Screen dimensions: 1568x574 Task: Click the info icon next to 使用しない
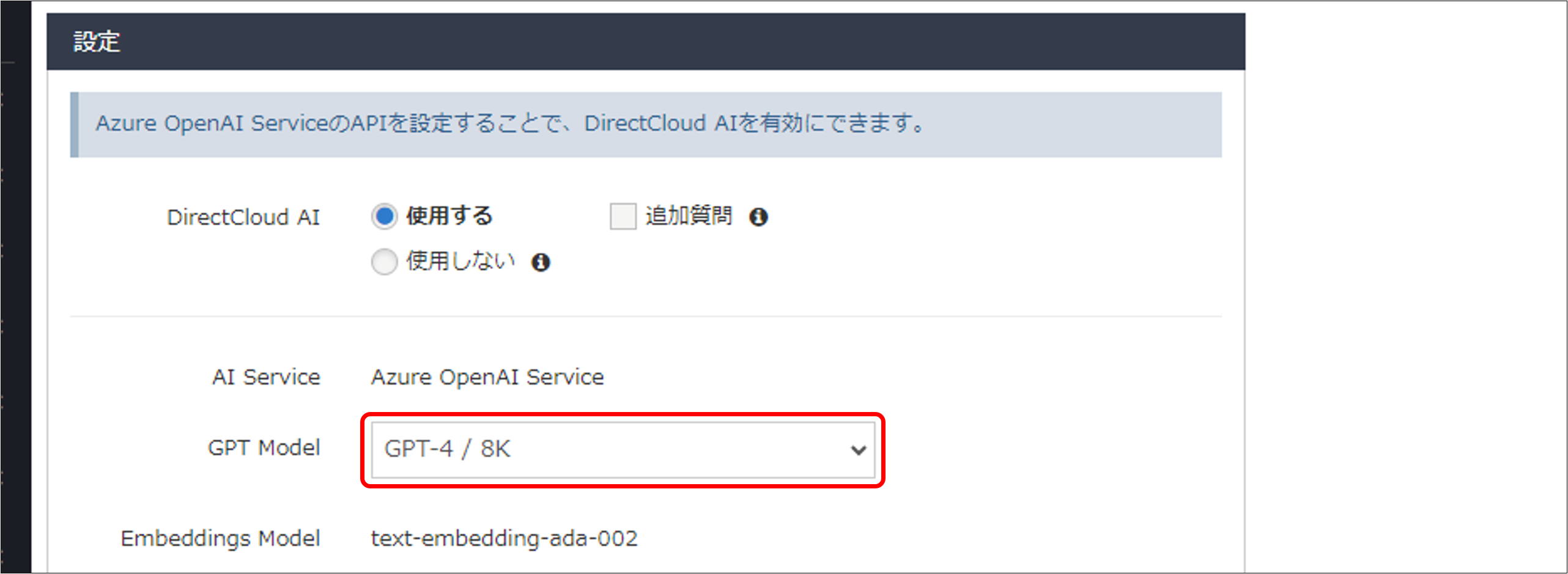click(x=541, y=262)
